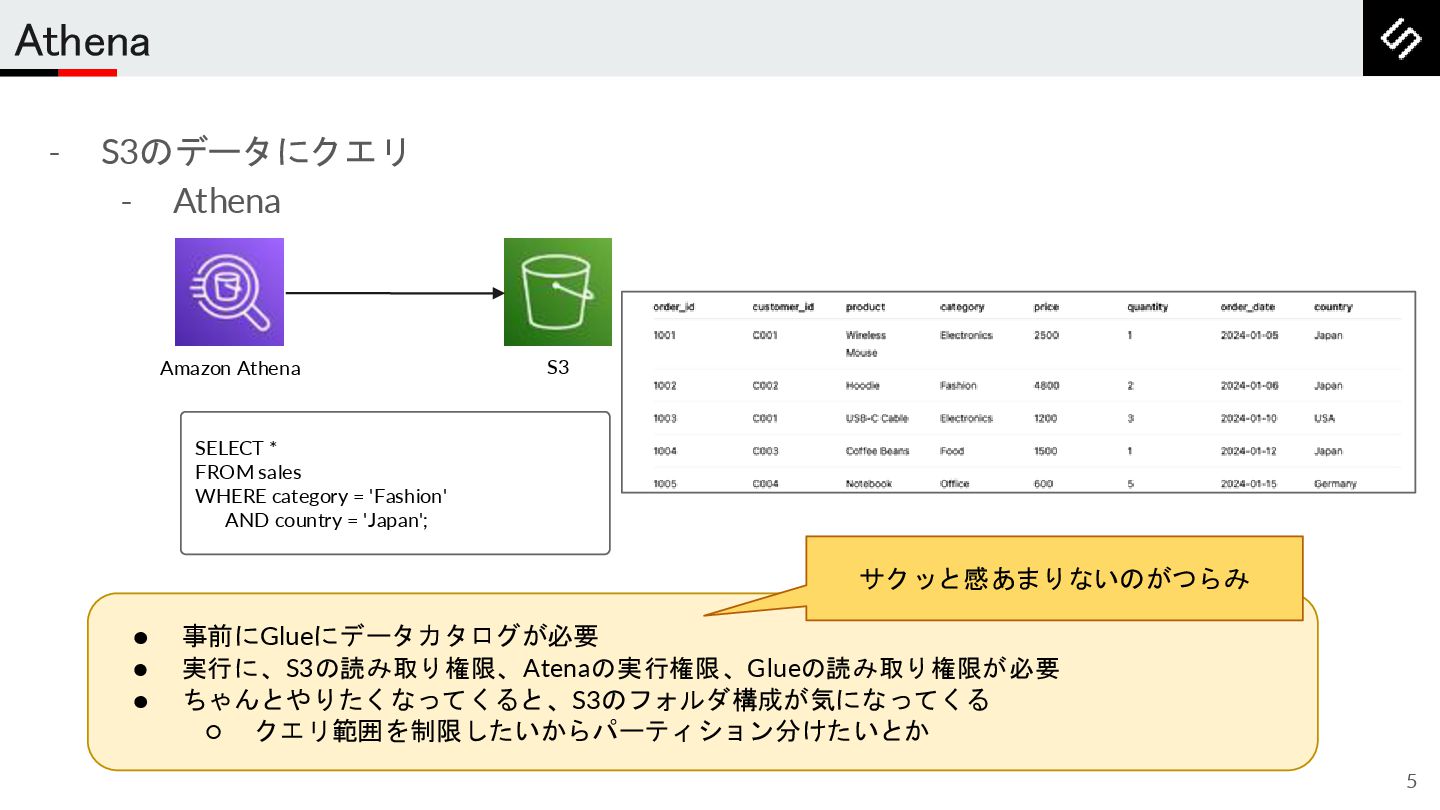The image size is (1440, 810).
Task: Click the bullet about S3 folder structure
Action: tap(586, 699)
